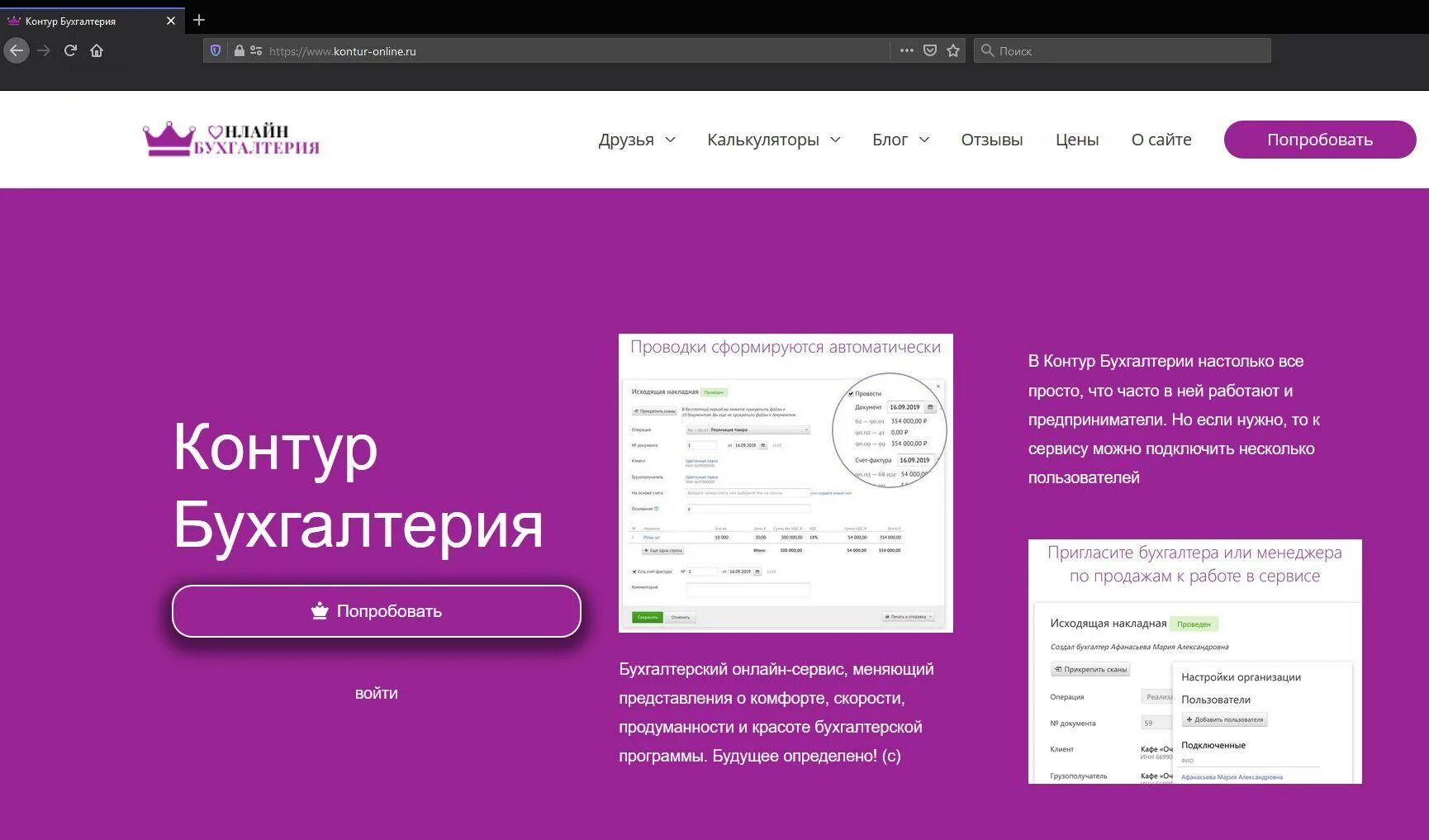
Task: Click the header Попробовать button
Action: 1320,140
